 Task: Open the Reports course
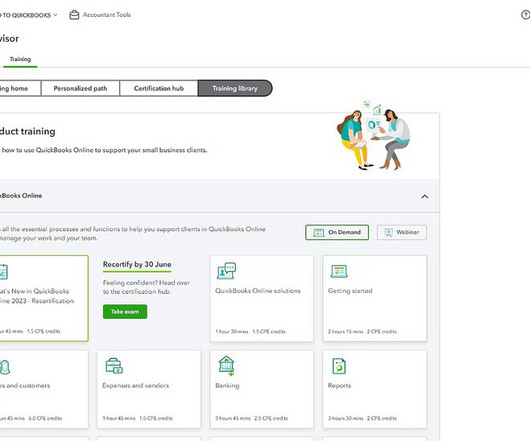(375, 389)
